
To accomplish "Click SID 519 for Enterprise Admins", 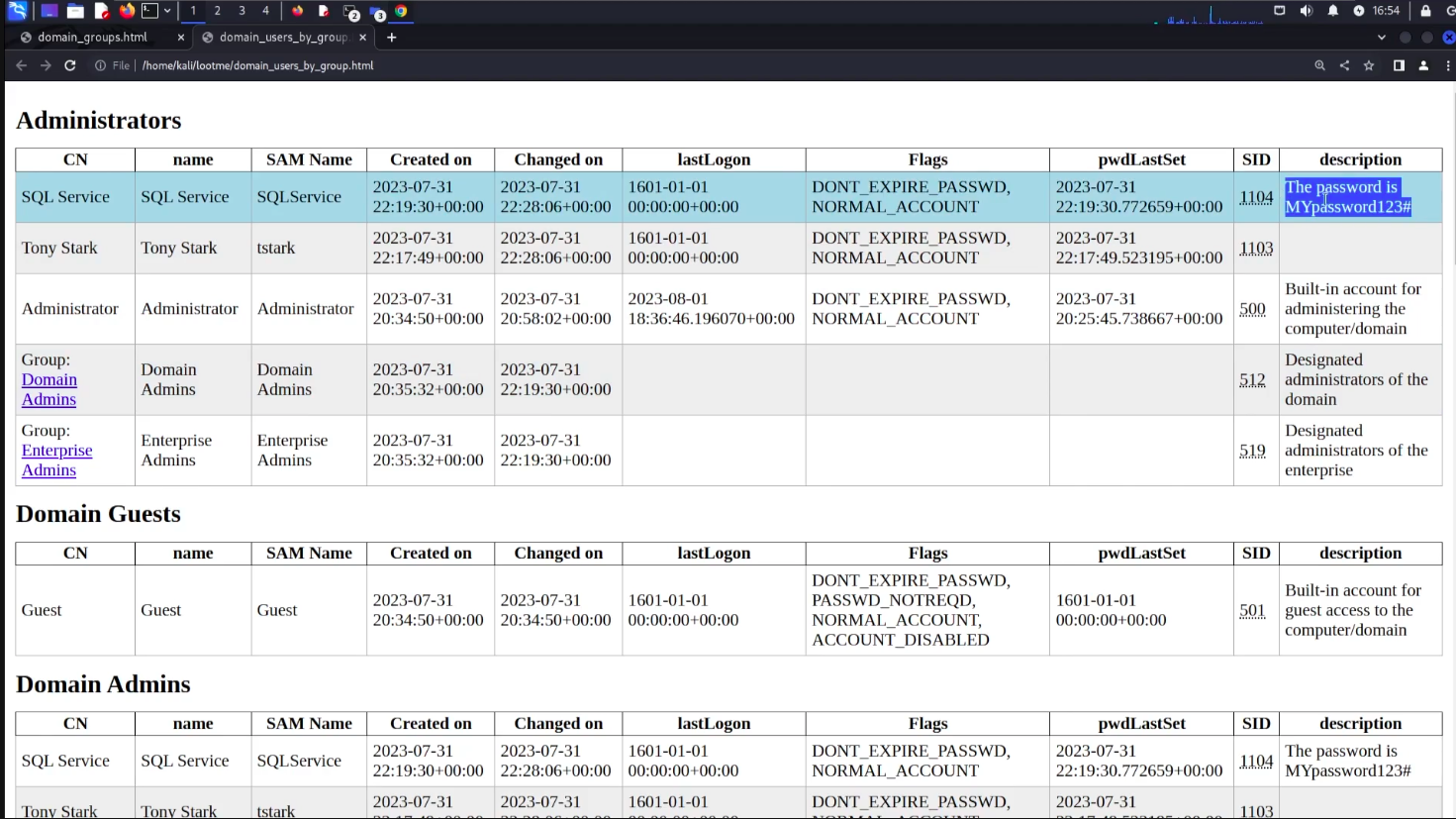I will (x=1252, y=451).
